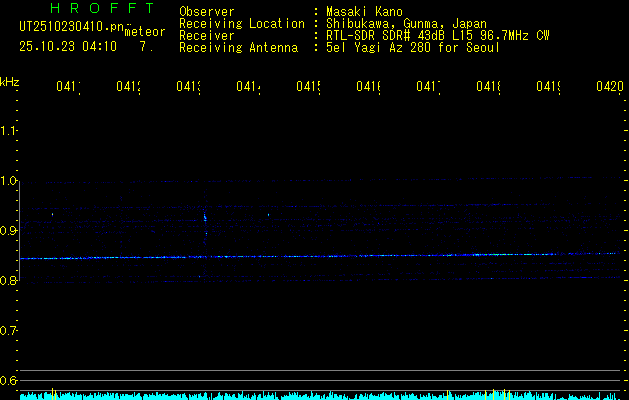Select the UT2510230410 filename label
The height and width of the screenshot is (400, 629).
click(68, 28)
